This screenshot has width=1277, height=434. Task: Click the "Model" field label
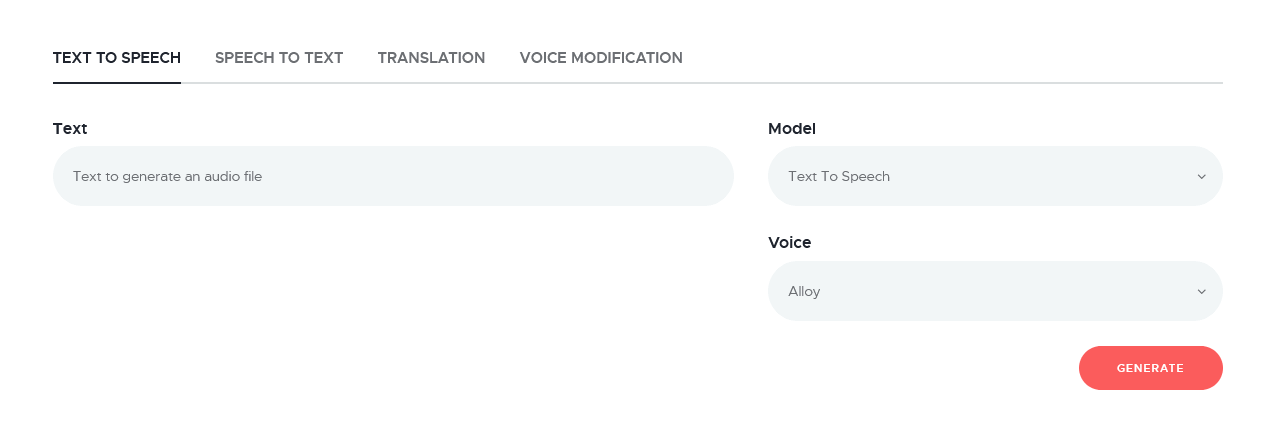point(792,129)
